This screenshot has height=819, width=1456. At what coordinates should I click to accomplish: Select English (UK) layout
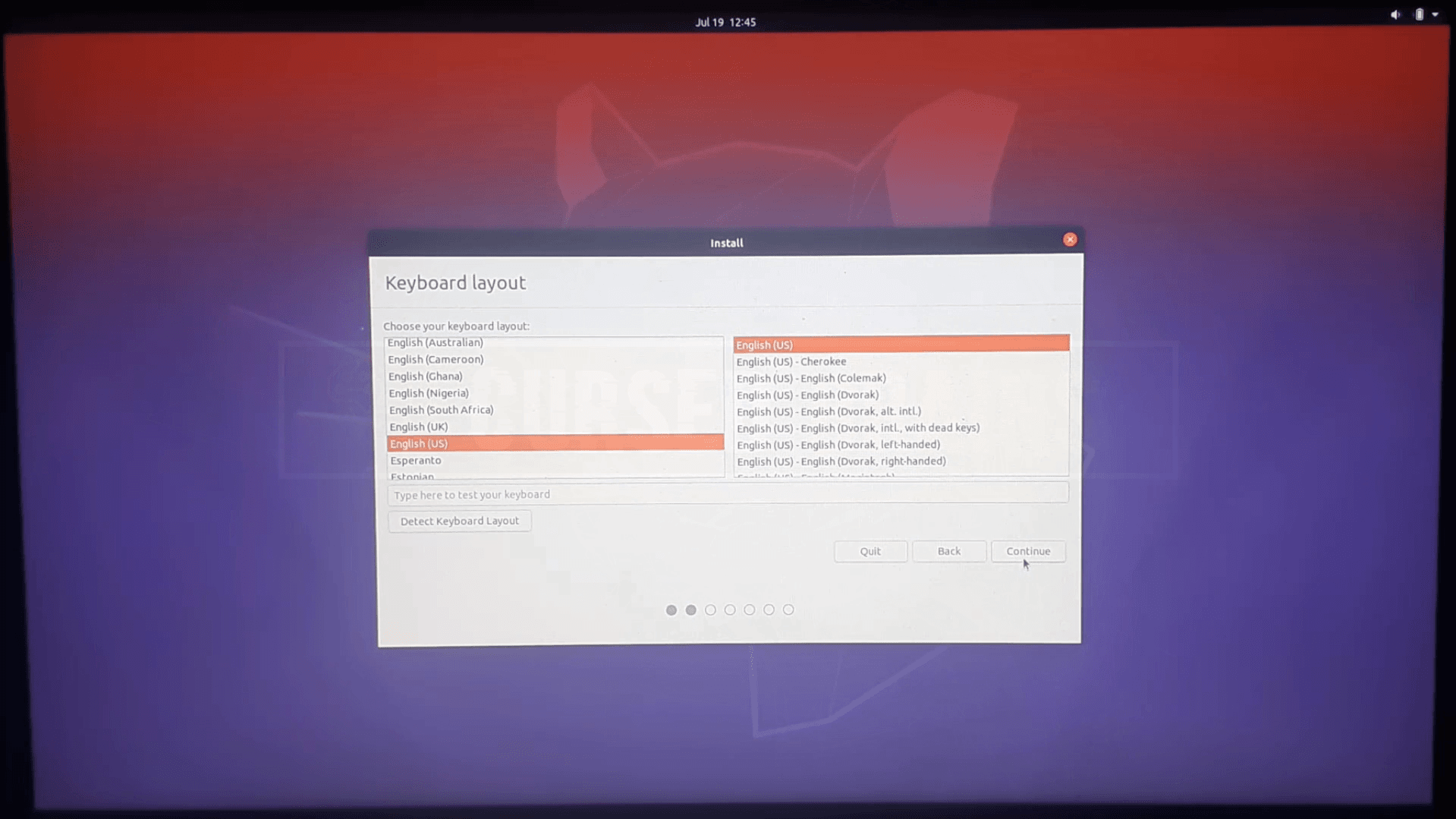pos(555,427)
